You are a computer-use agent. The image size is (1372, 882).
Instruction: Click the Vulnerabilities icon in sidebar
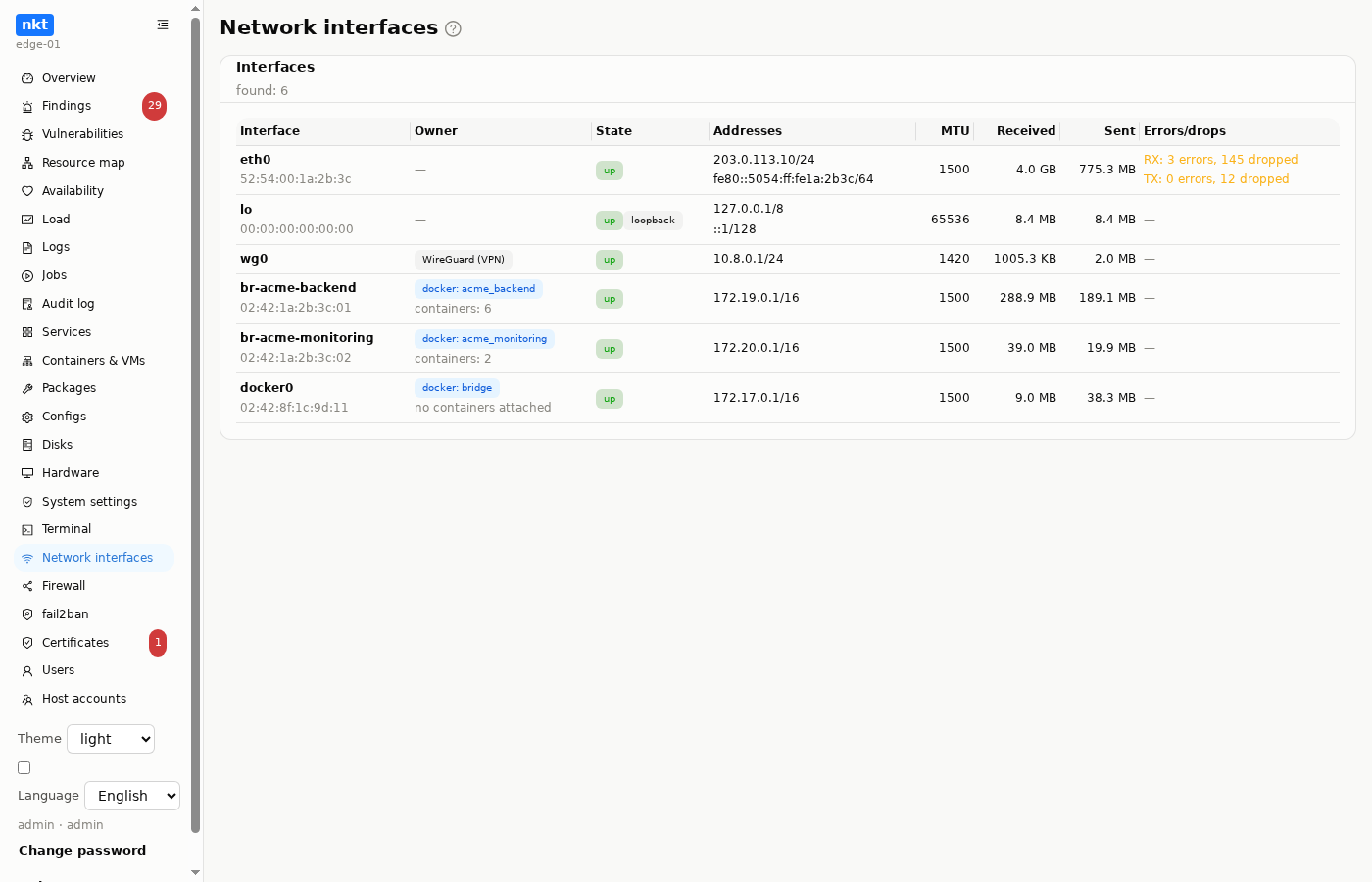click(x=27, y=135)
